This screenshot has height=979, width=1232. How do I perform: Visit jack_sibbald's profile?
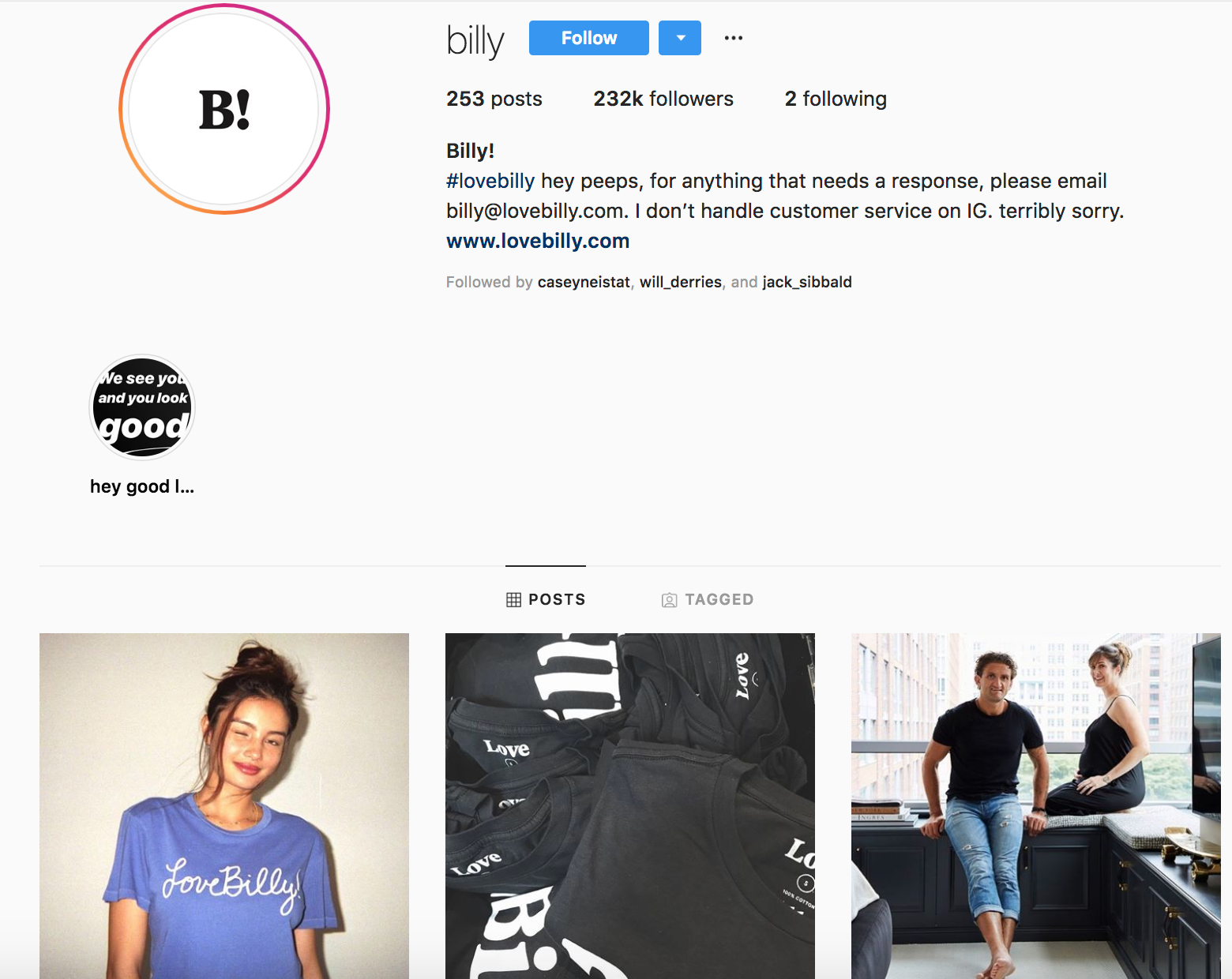click(807, 282)
